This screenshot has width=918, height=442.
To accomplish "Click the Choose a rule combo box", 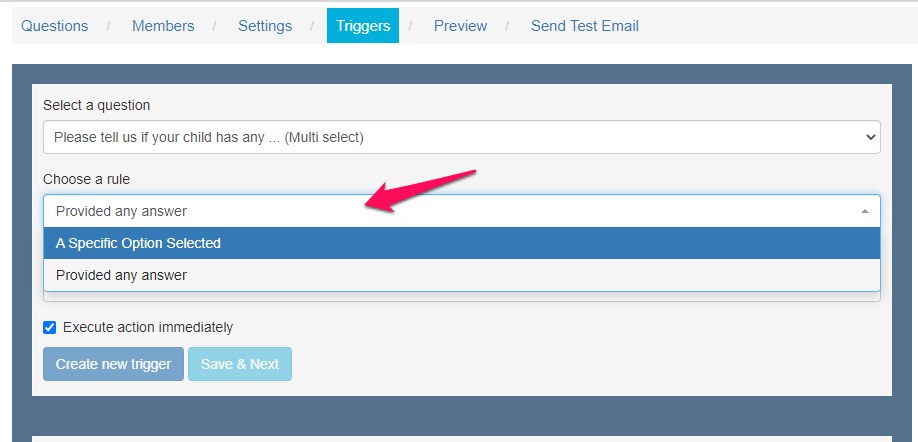I will (461, 211).
